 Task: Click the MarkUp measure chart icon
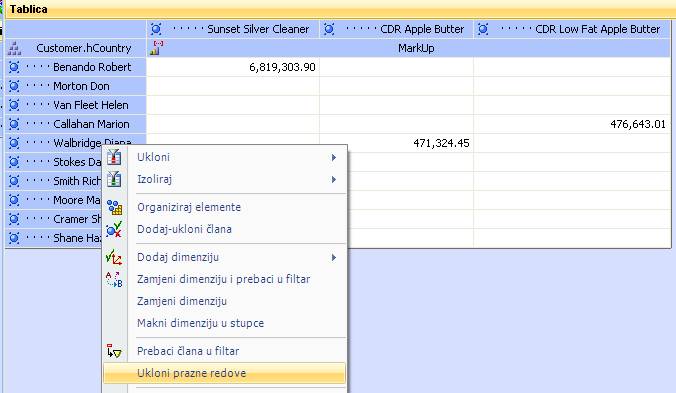[156, 48]
